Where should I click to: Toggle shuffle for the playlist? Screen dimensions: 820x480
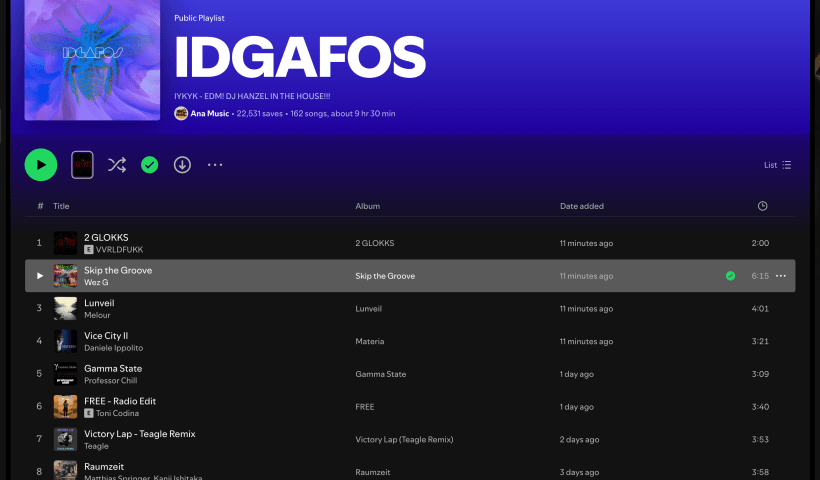117,165
